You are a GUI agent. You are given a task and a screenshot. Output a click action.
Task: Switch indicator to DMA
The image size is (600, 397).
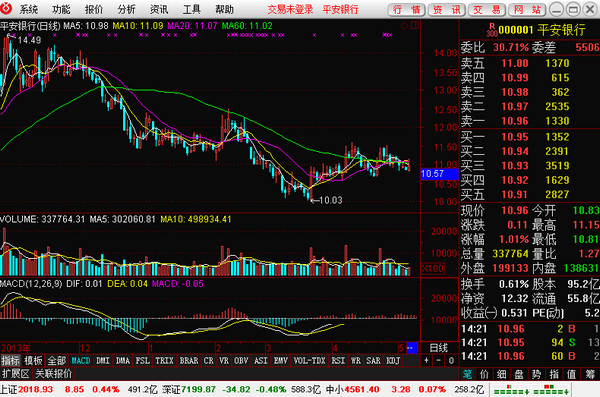tap(123, 361)
